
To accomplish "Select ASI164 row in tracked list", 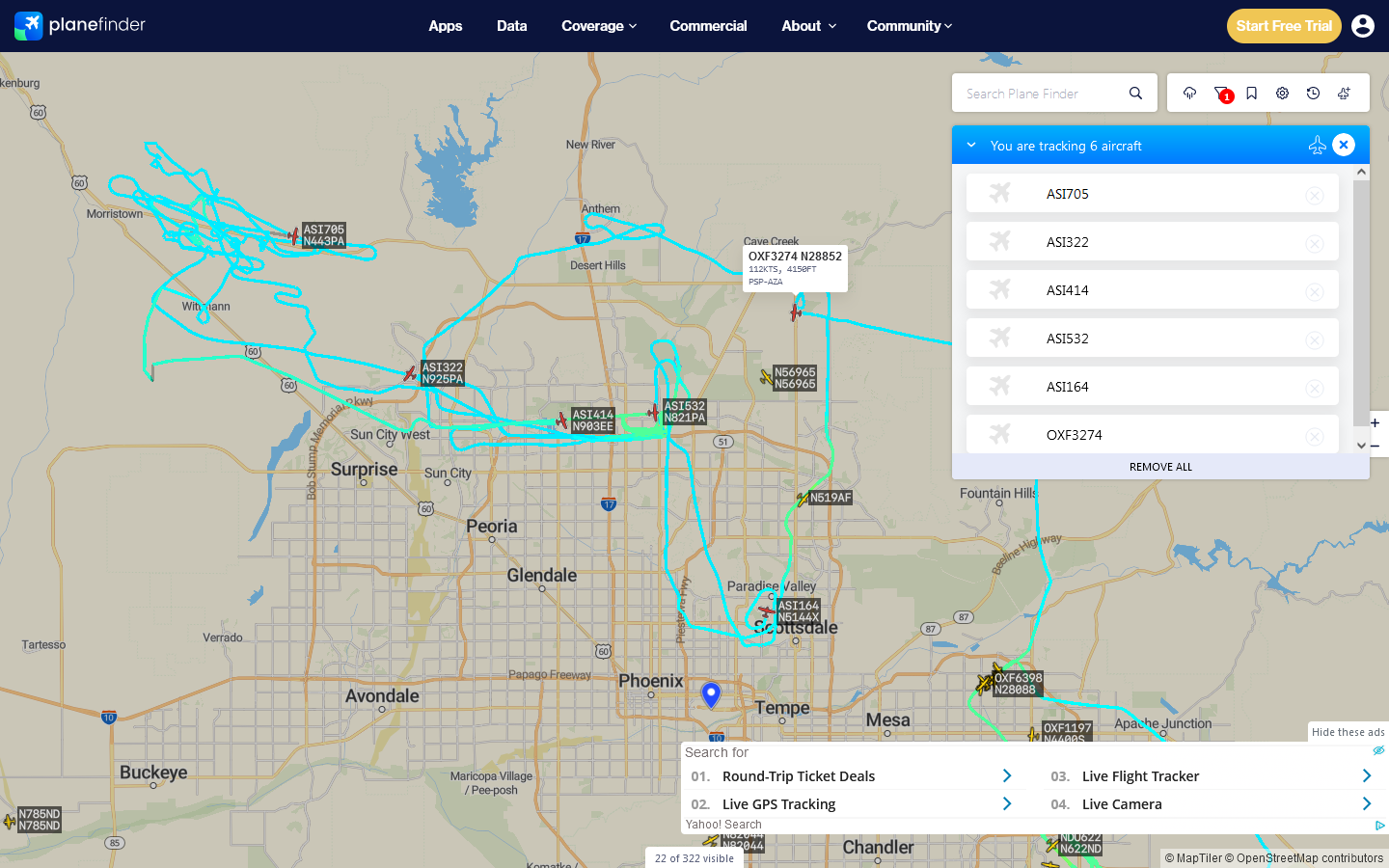I will tap(1153, 386).
